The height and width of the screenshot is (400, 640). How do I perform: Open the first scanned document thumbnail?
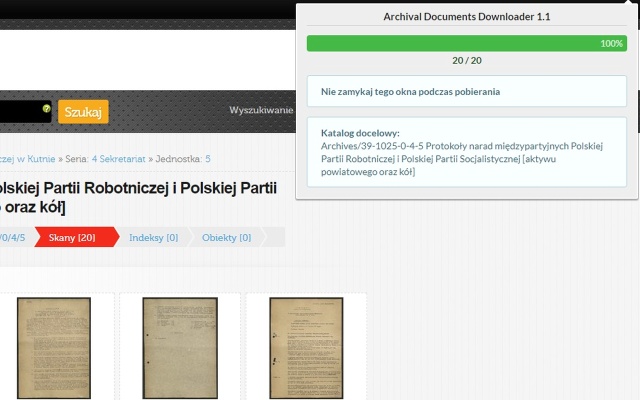[x=54, y=348]
